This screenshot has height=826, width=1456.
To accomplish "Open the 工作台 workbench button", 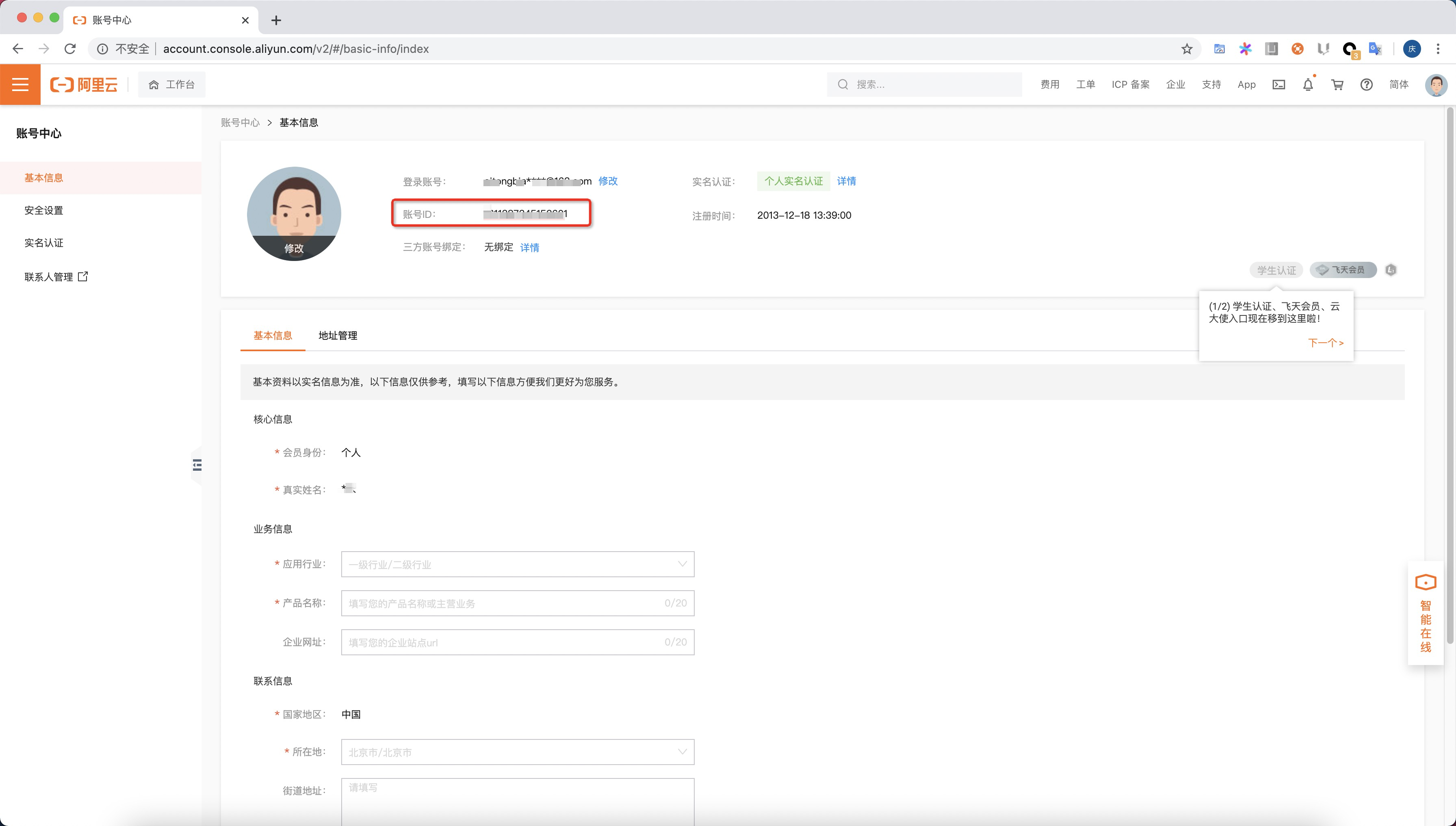I will (x=172, y=85).
